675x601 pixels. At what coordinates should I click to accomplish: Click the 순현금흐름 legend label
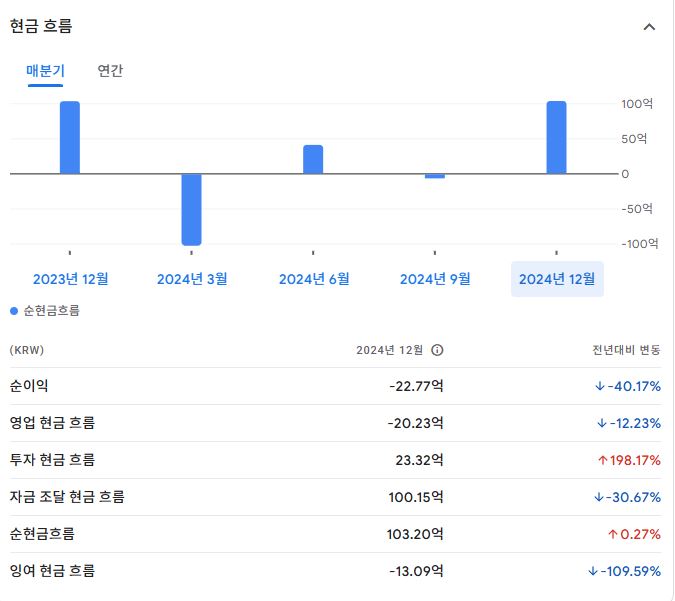[x=51, y=311]
